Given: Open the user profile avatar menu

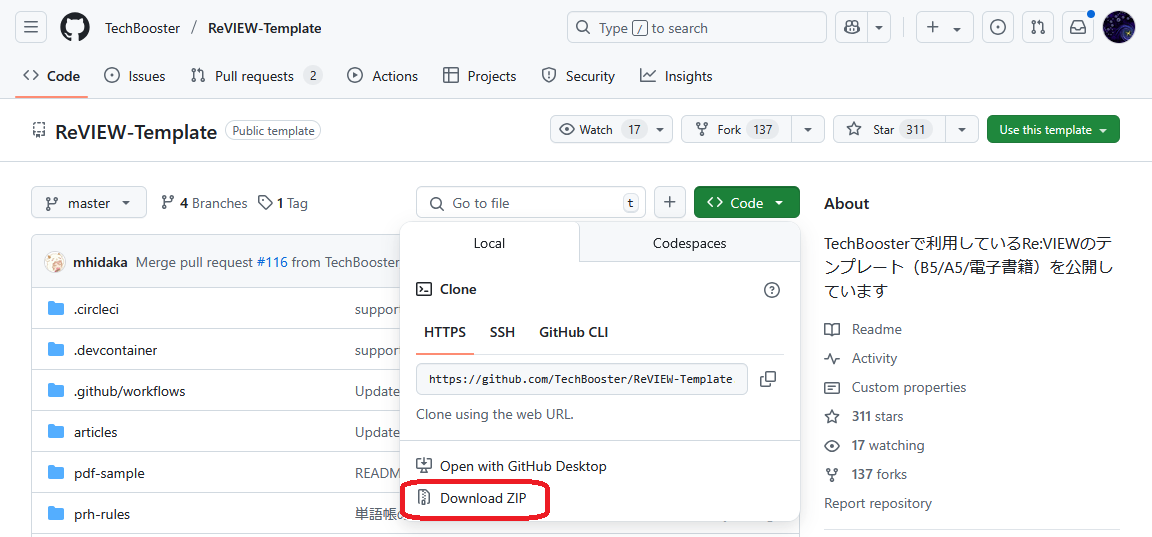Looking at the screenshot, I should (x=1119, y=28).
